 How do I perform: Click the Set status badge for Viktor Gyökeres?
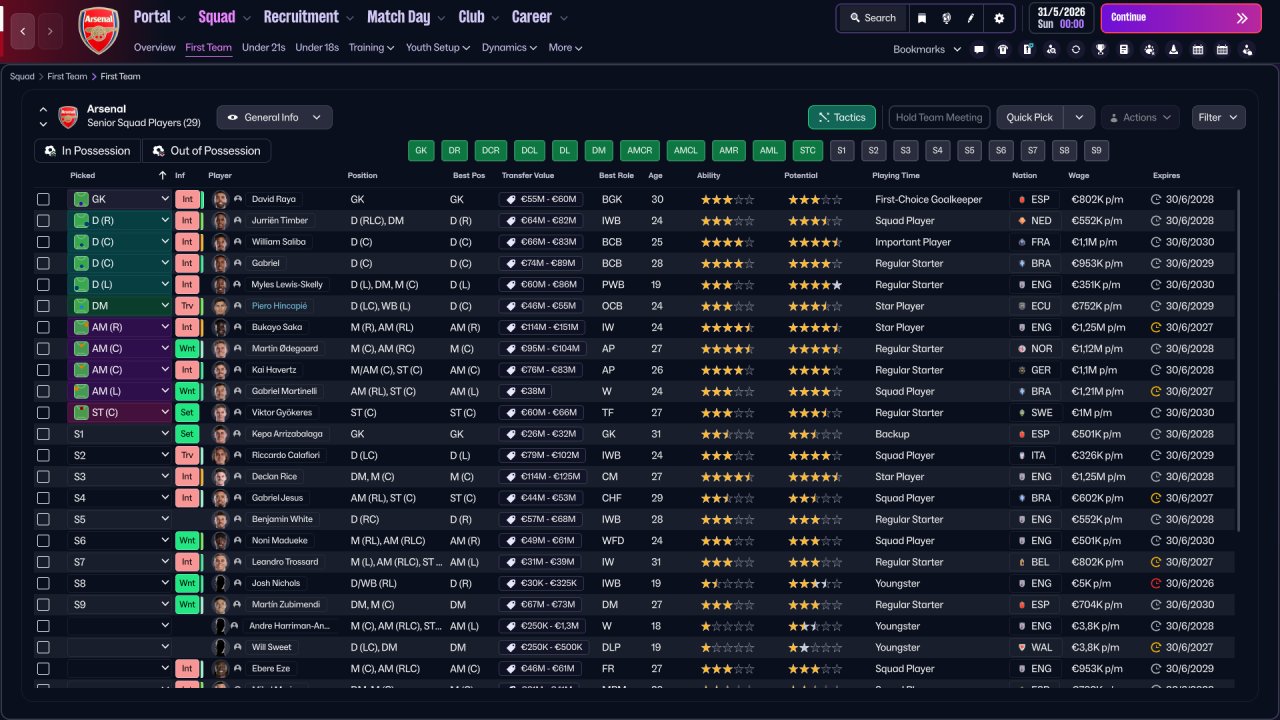point(187,412)
